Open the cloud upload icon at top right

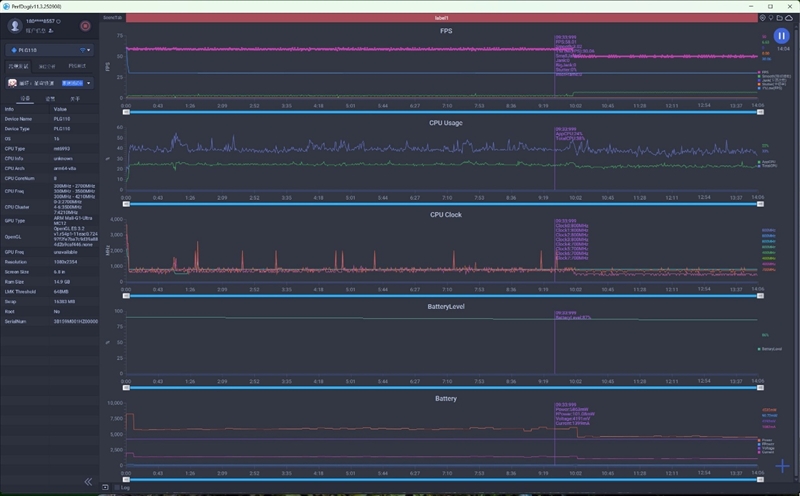click(x=788, y=17)
